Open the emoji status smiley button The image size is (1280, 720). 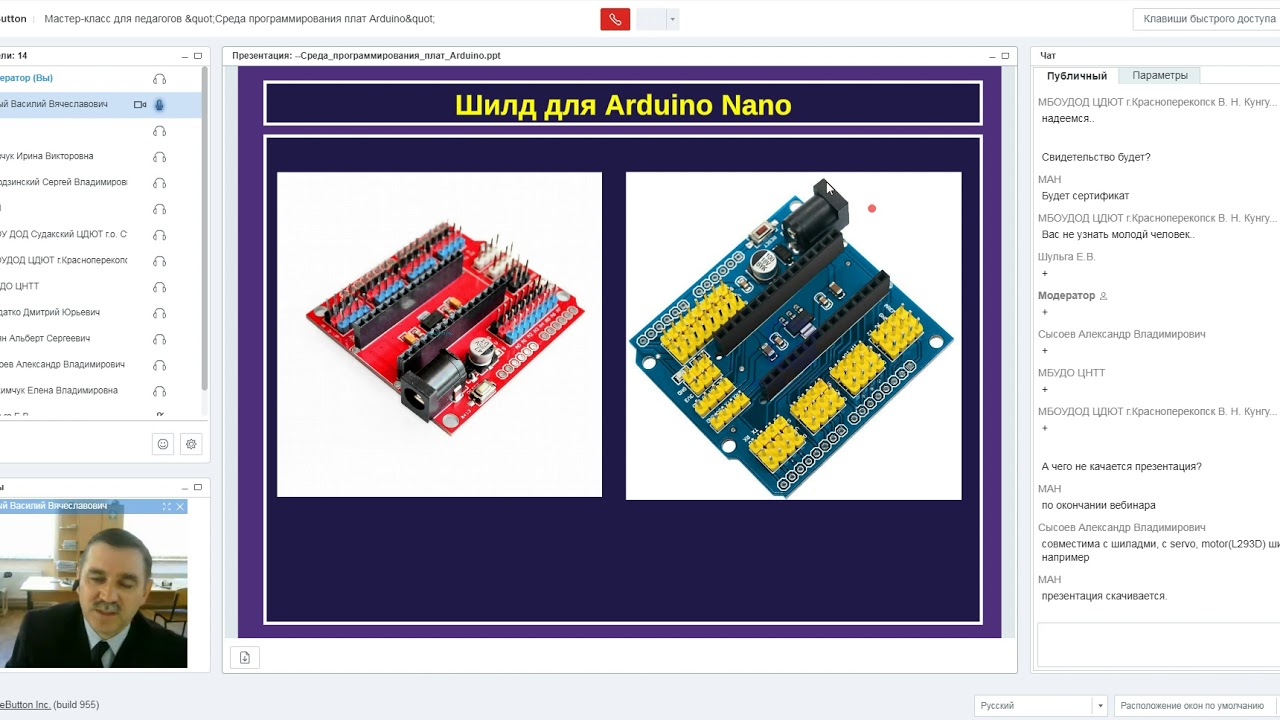coord(163,444)
